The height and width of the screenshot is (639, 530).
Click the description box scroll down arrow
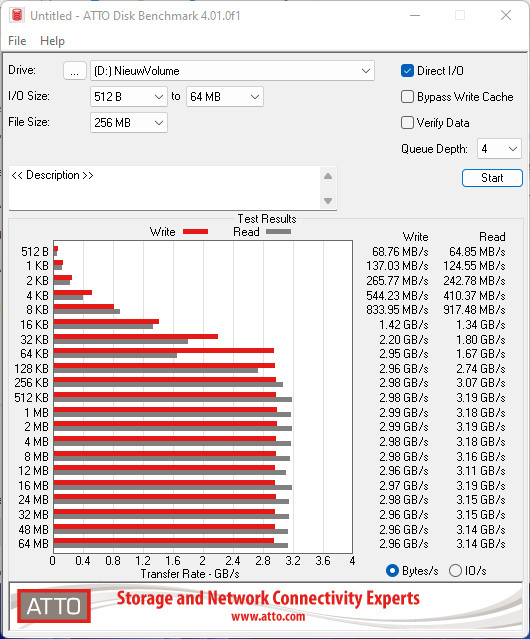click(328, 201)
